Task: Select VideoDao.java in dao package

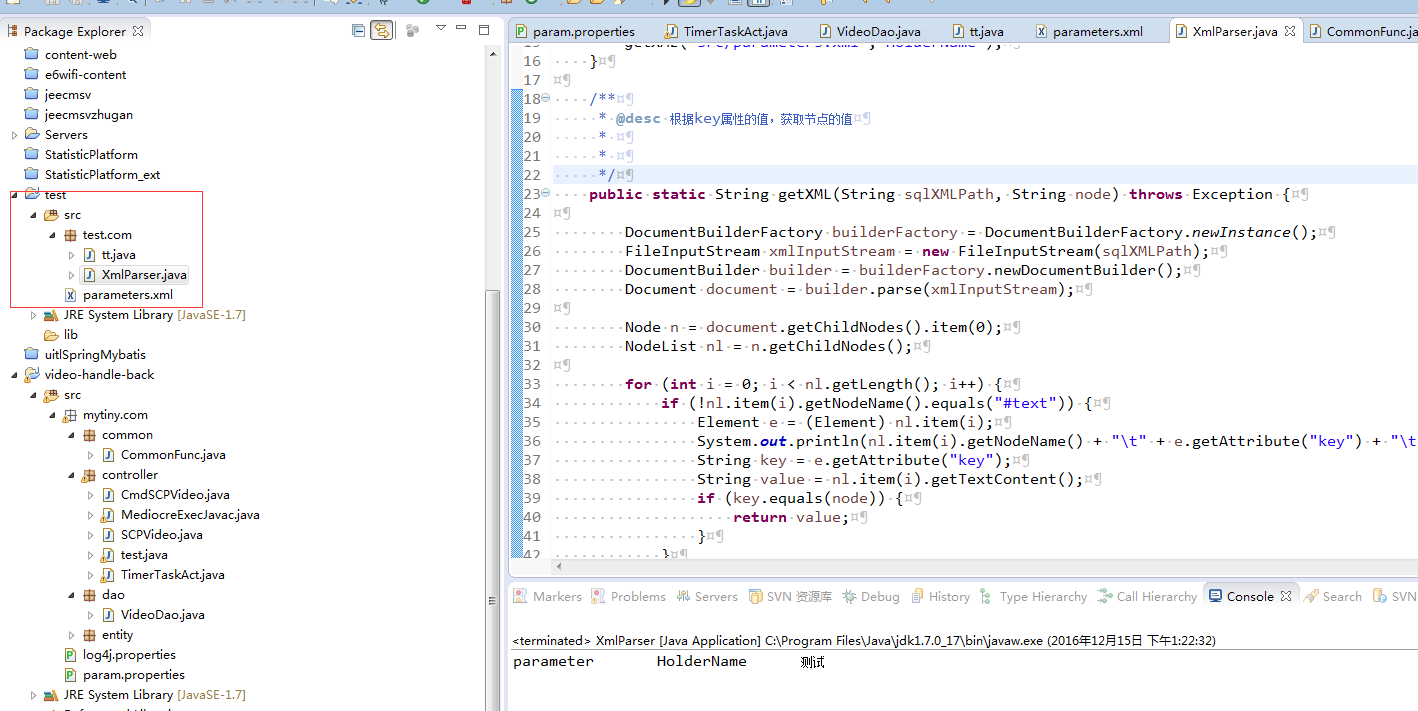Action: [162, 615]
